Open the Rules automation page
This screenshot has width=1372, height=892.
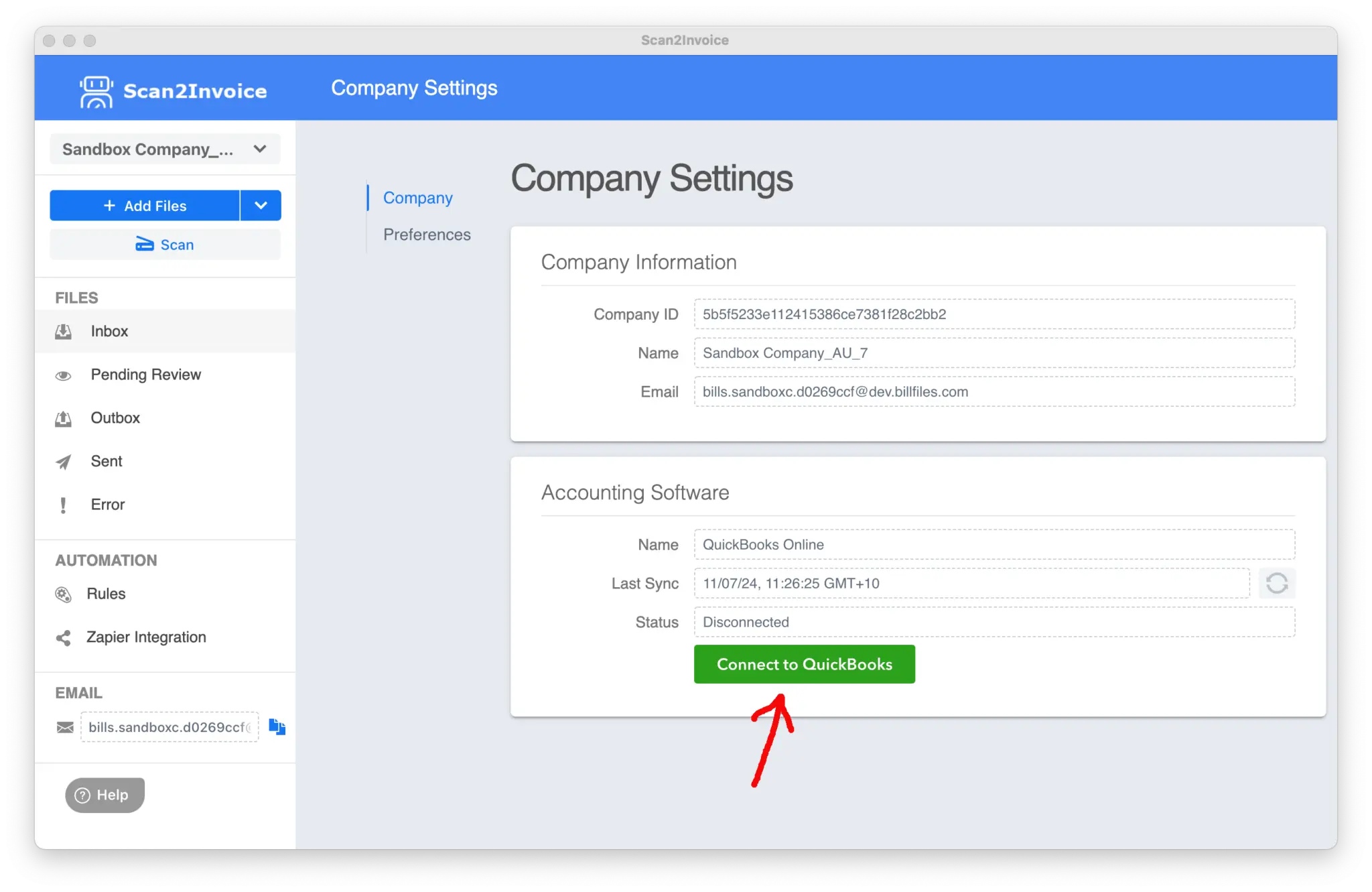pyautogui.click(x=165, y=594)
